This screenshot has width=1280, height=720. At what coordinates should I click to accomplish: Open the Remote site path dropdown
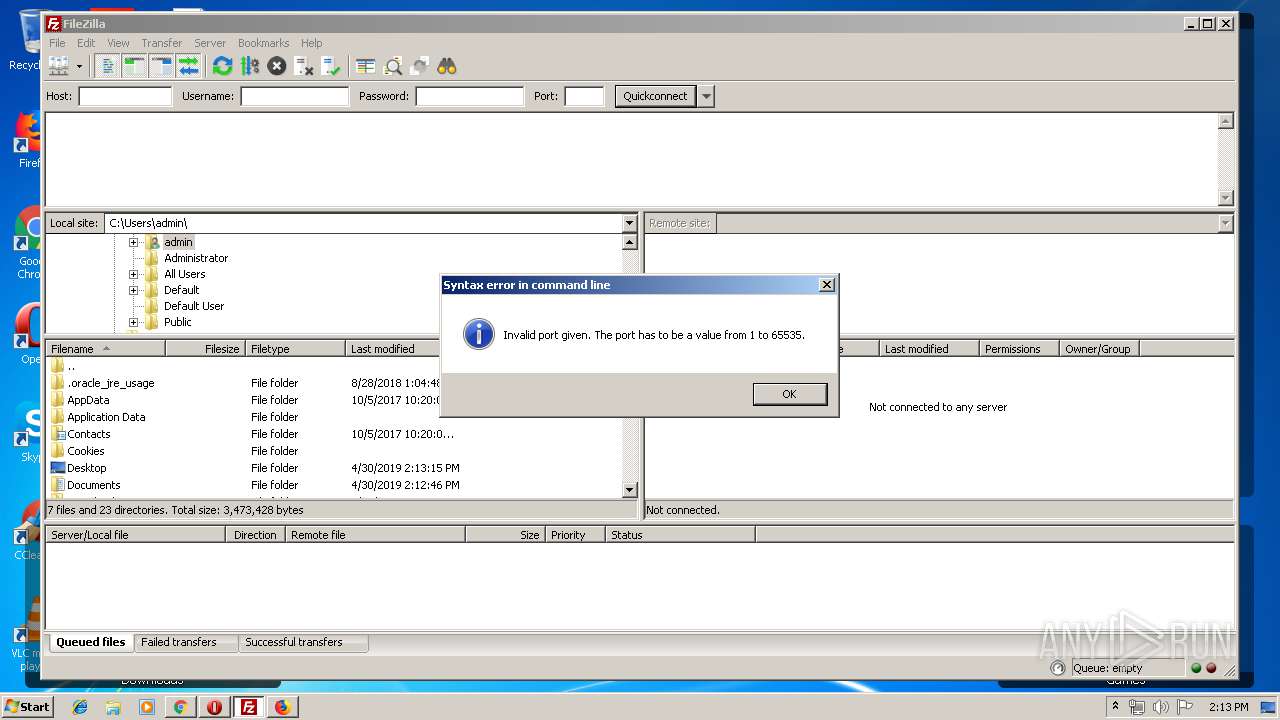click(1226, 223)
